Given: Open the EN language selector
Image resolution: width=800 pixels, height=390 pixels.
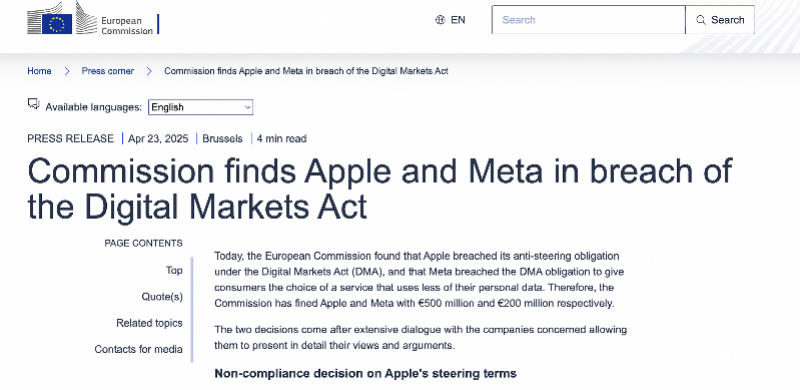Looking at the screenshot, I should tap(450, 20).
